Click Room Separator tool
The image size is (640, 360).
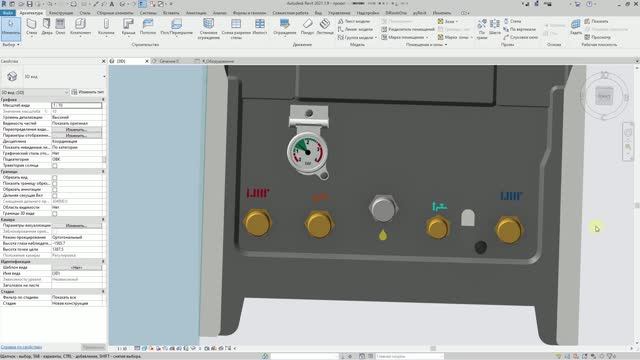click(408, 29)
